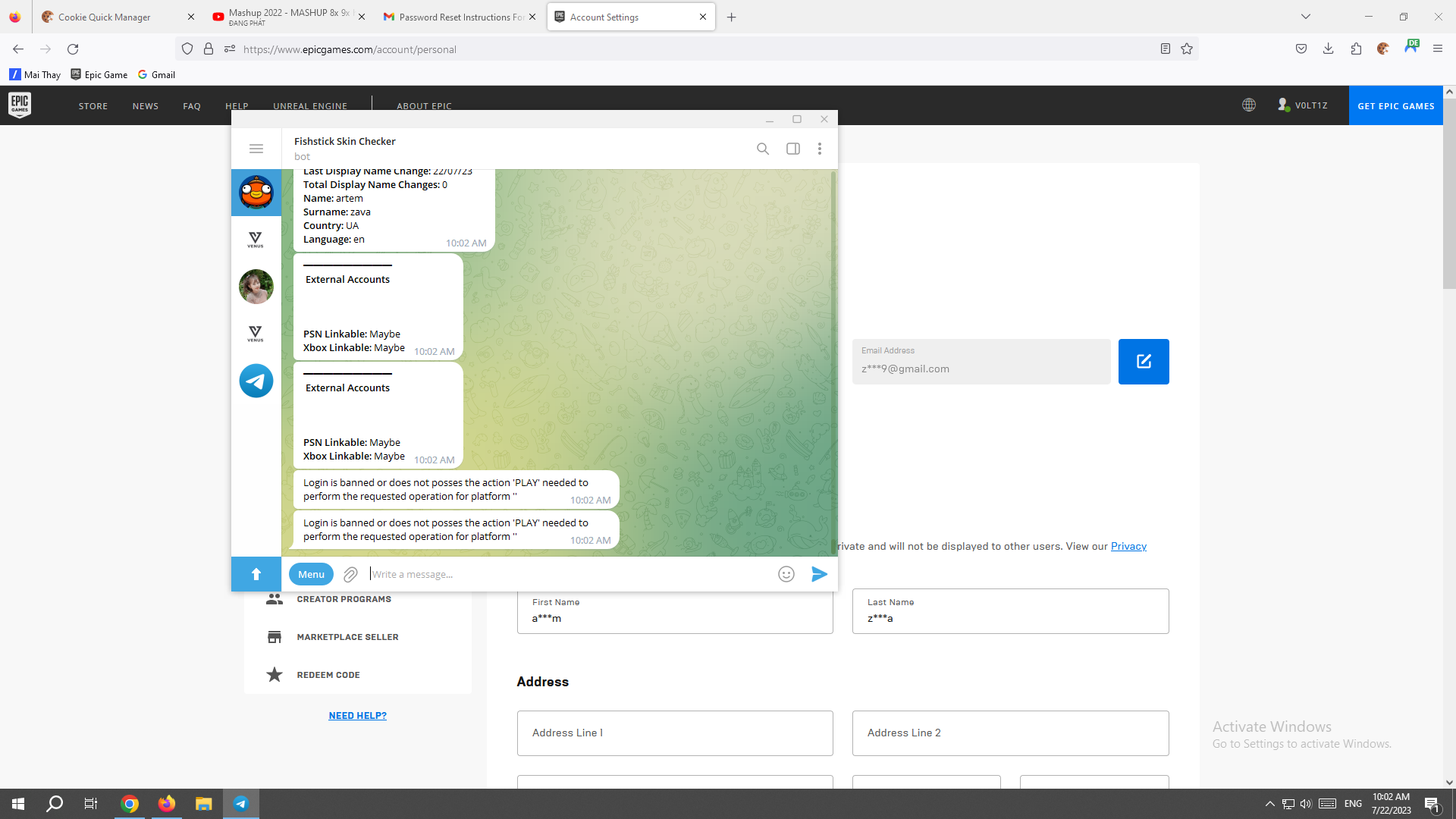Go to Epic Games logo home
The height and width of the screenshot is (819, 1456).
tap(20, 105)
